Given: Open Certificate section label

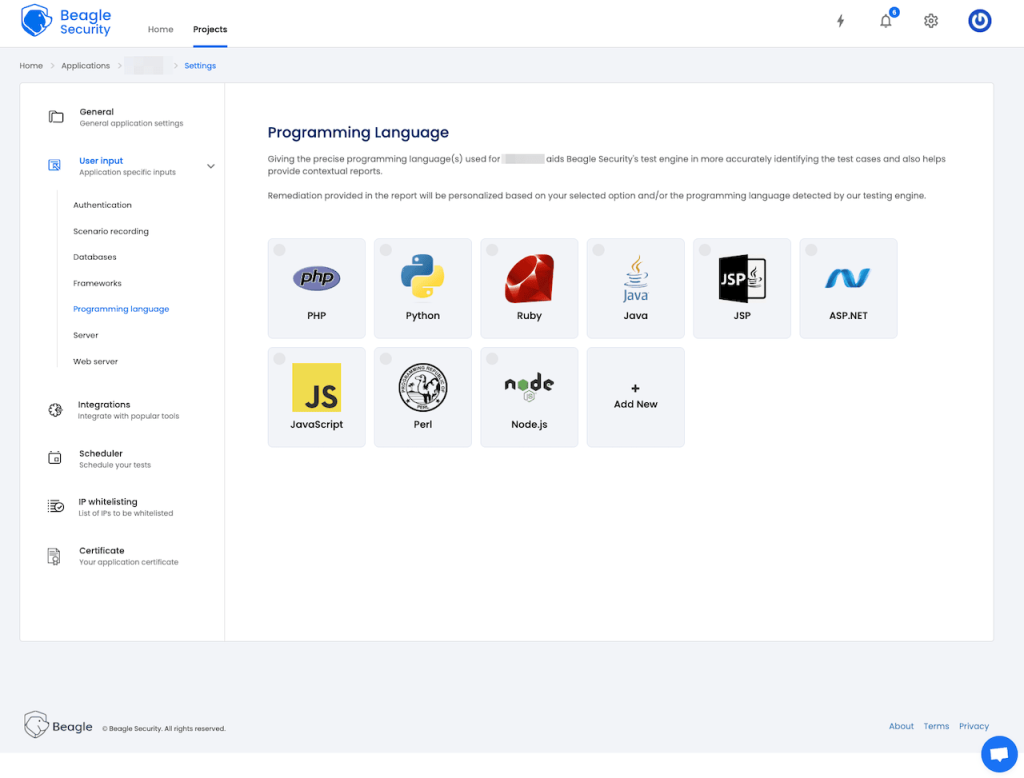Looking at the screenshot, I should [129, 556].
